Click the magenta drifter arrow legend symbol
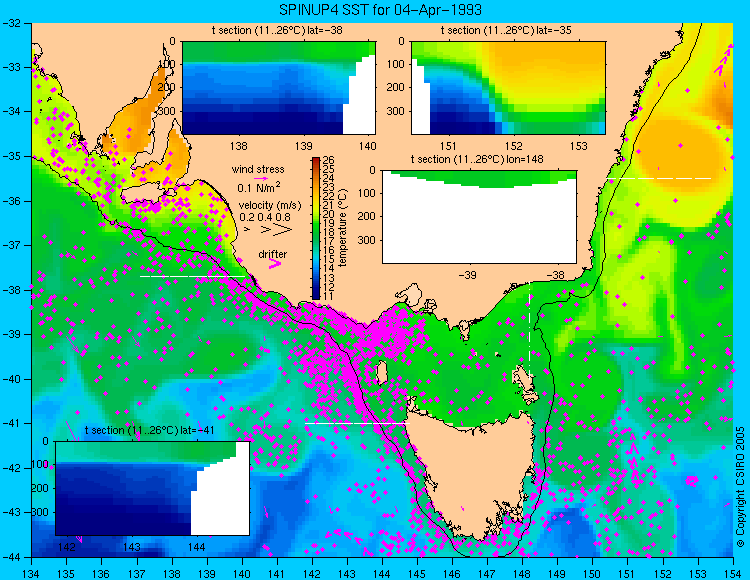The width and height of the screenshot is (750, 580). pos(274,263)
